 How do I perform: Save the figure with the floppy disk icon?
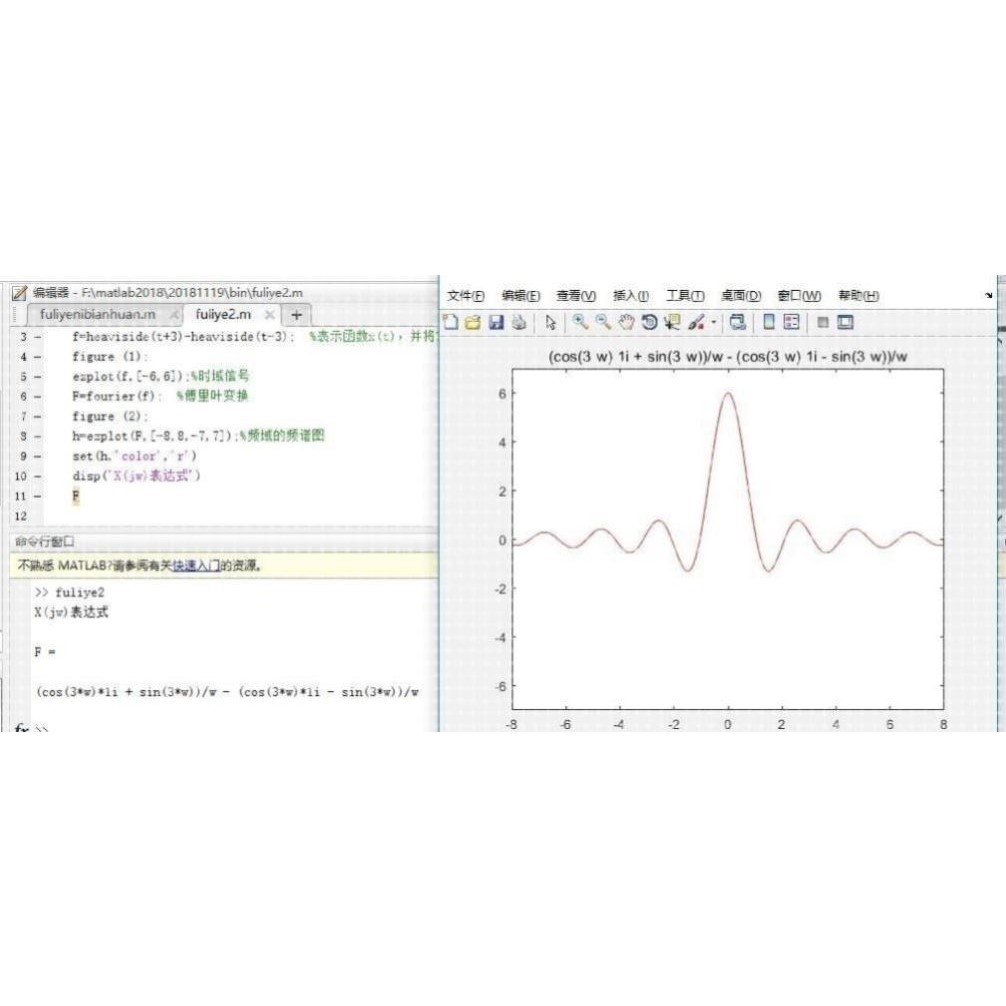pos(496,322)
